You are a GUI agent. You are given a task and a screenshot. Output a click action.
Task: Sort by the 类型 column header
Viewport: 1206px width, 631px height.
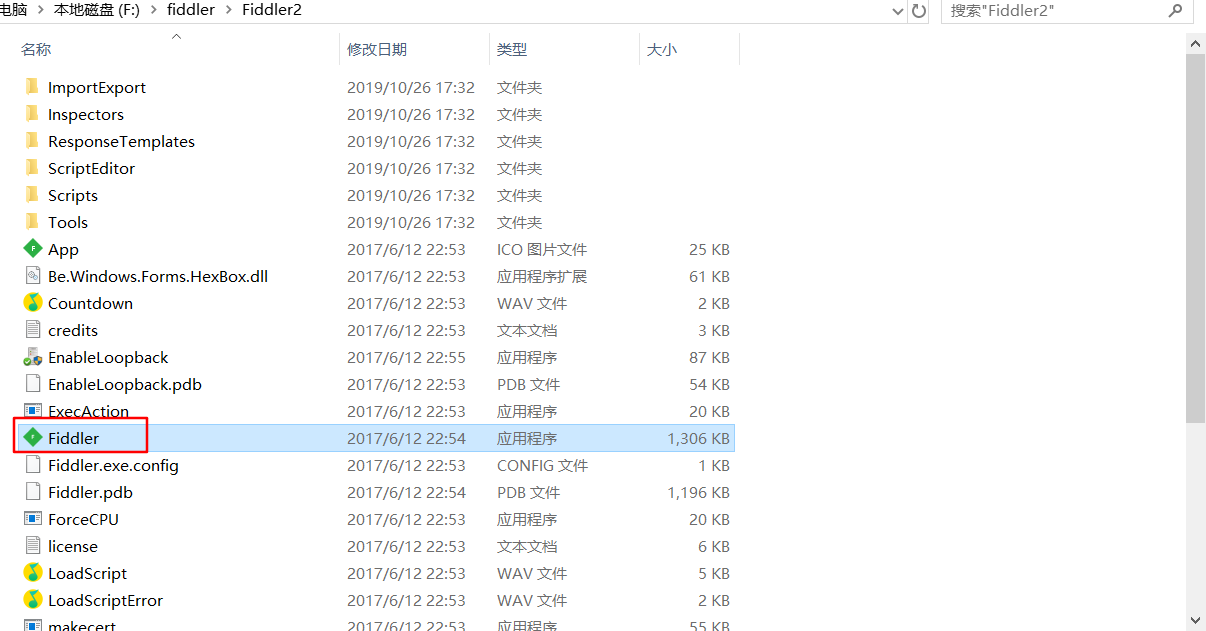click(x=512, y=49)
